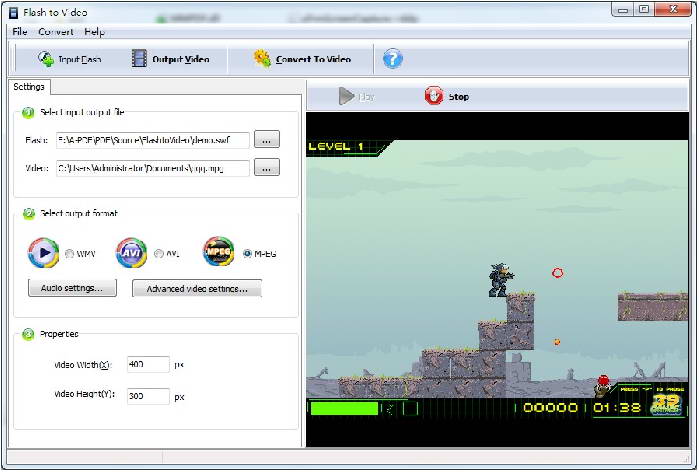Image resolution: width=699 pixels, height=472 pixels.
Task: Open the Help menu
Action: (x=94, y=32)
